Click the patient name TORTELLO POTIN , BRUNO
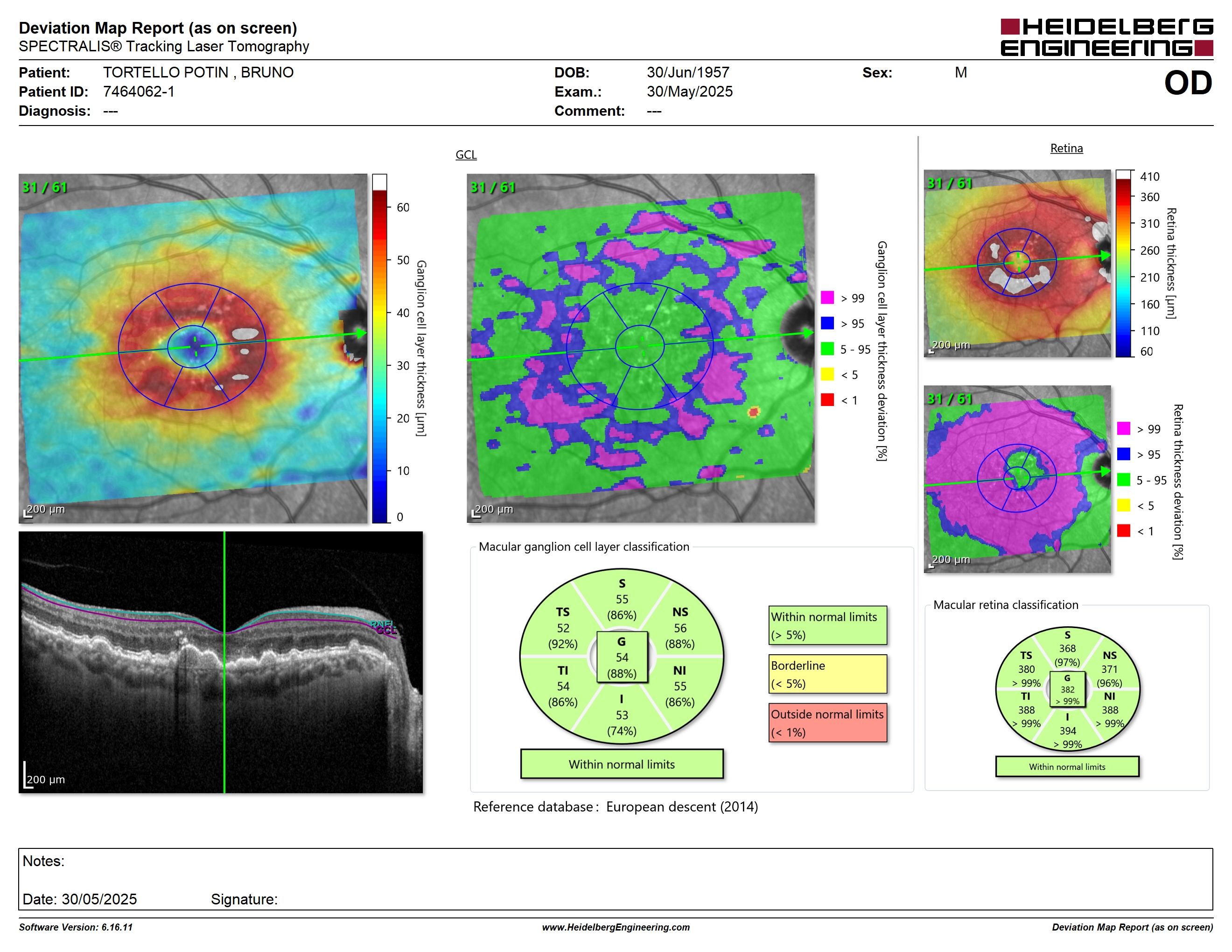Screen dimensions: 1232x952 pyautogui.click(x=198, y=72)
